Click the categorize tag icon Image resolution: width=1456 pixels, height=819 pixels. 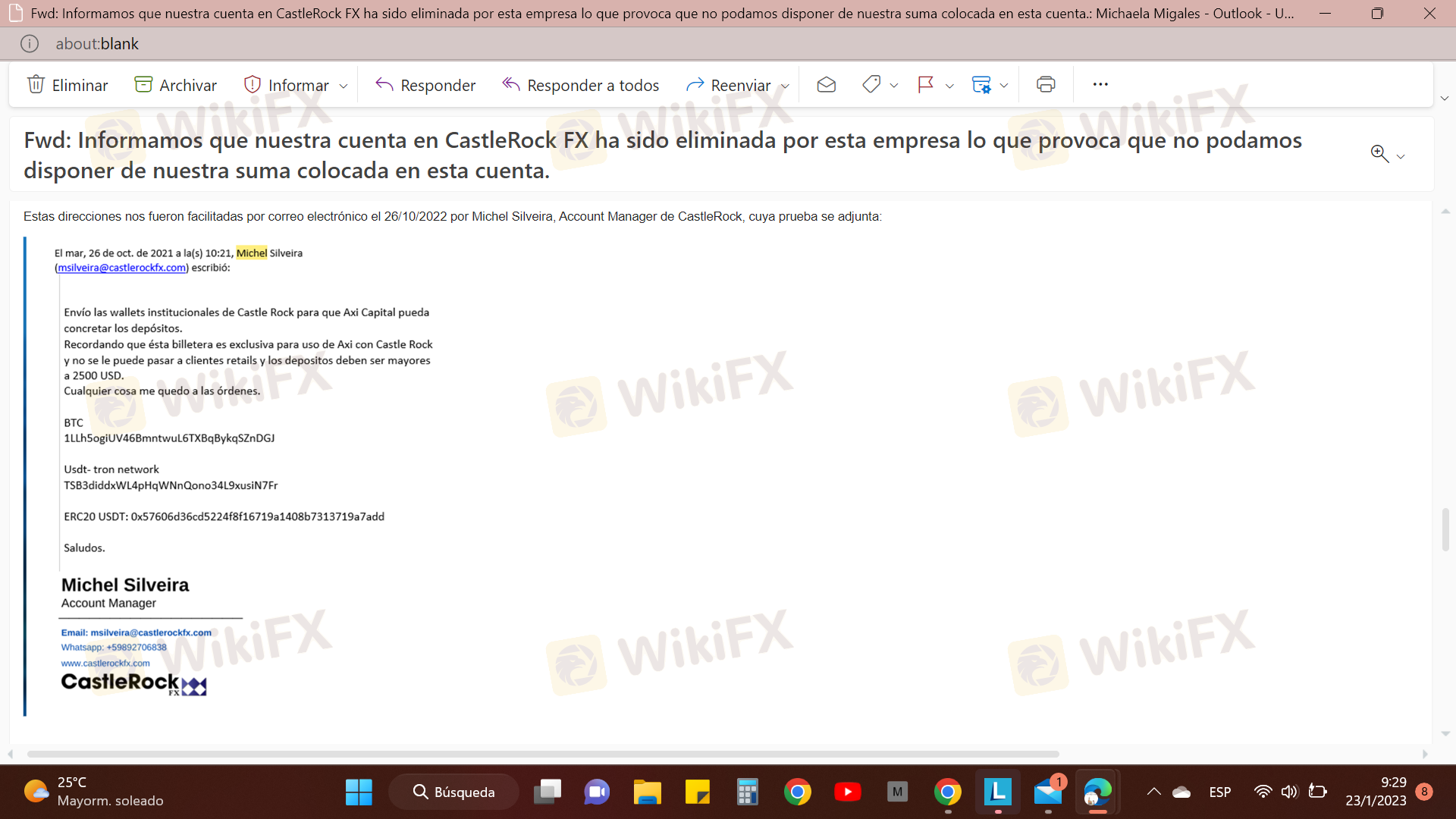(871, 85)
